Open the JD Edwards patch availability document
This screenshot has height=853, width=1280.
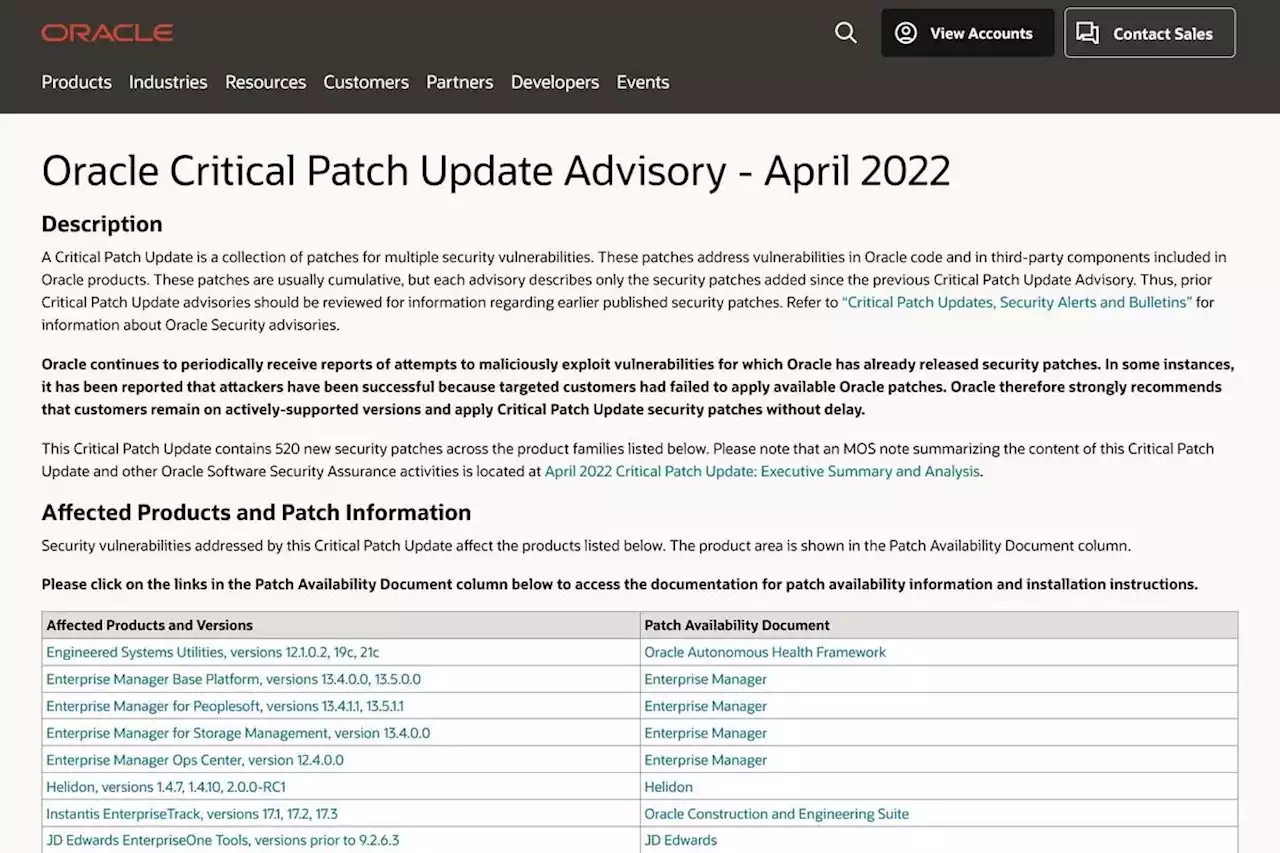tap(681, 840)
